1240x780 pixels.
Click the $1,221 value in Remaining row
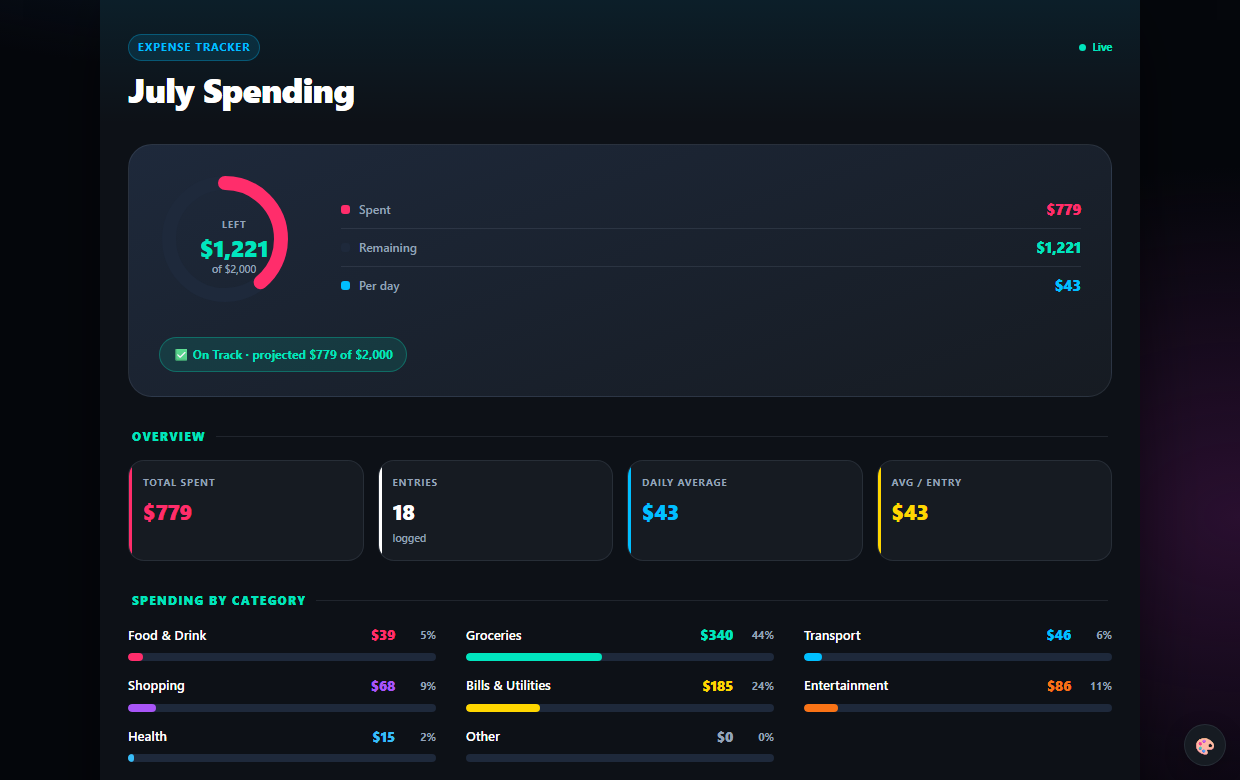(1059, 248)
